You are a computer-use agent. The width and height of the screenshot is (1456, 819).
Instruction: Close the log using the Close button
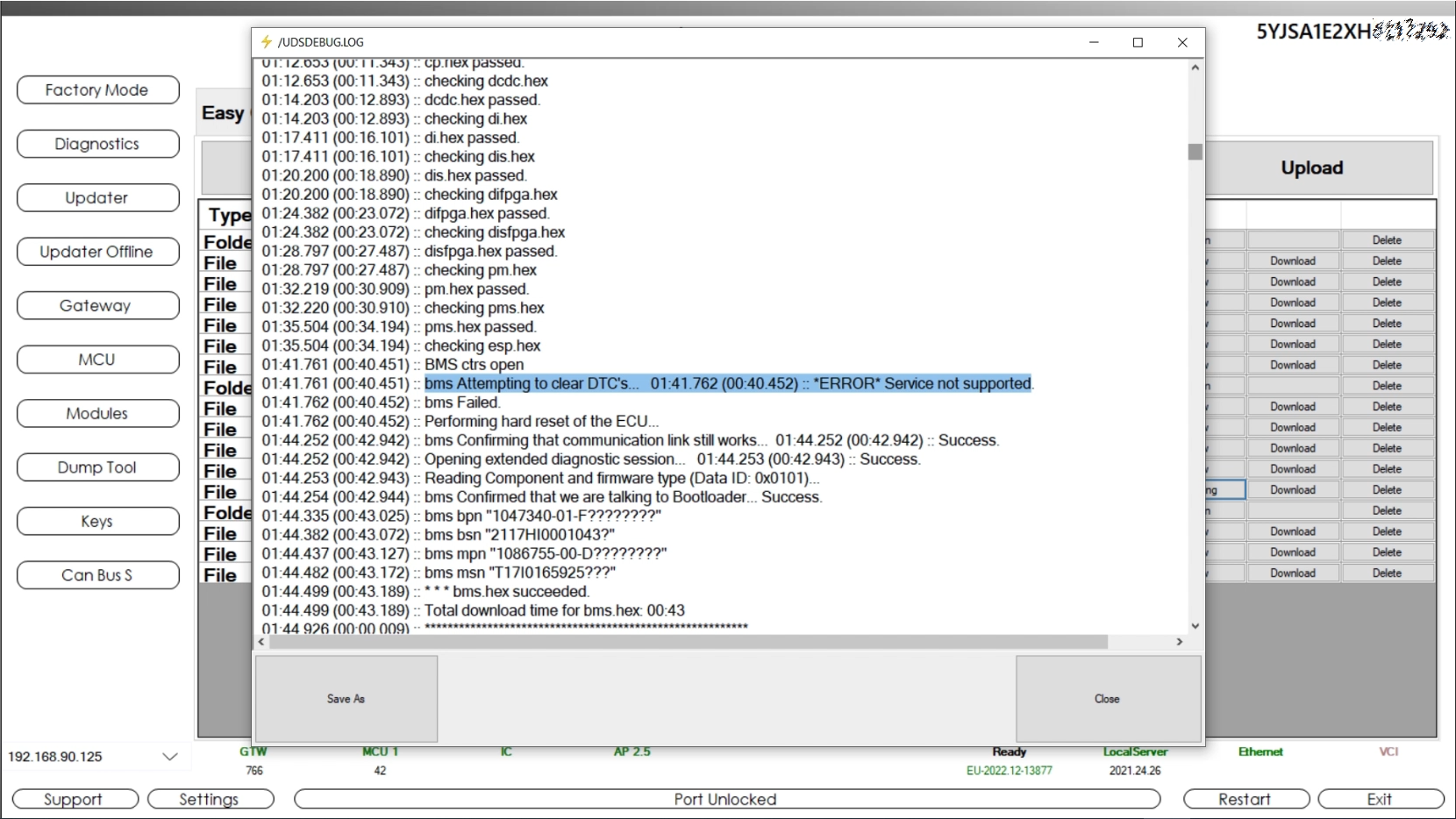[1107, 699]
